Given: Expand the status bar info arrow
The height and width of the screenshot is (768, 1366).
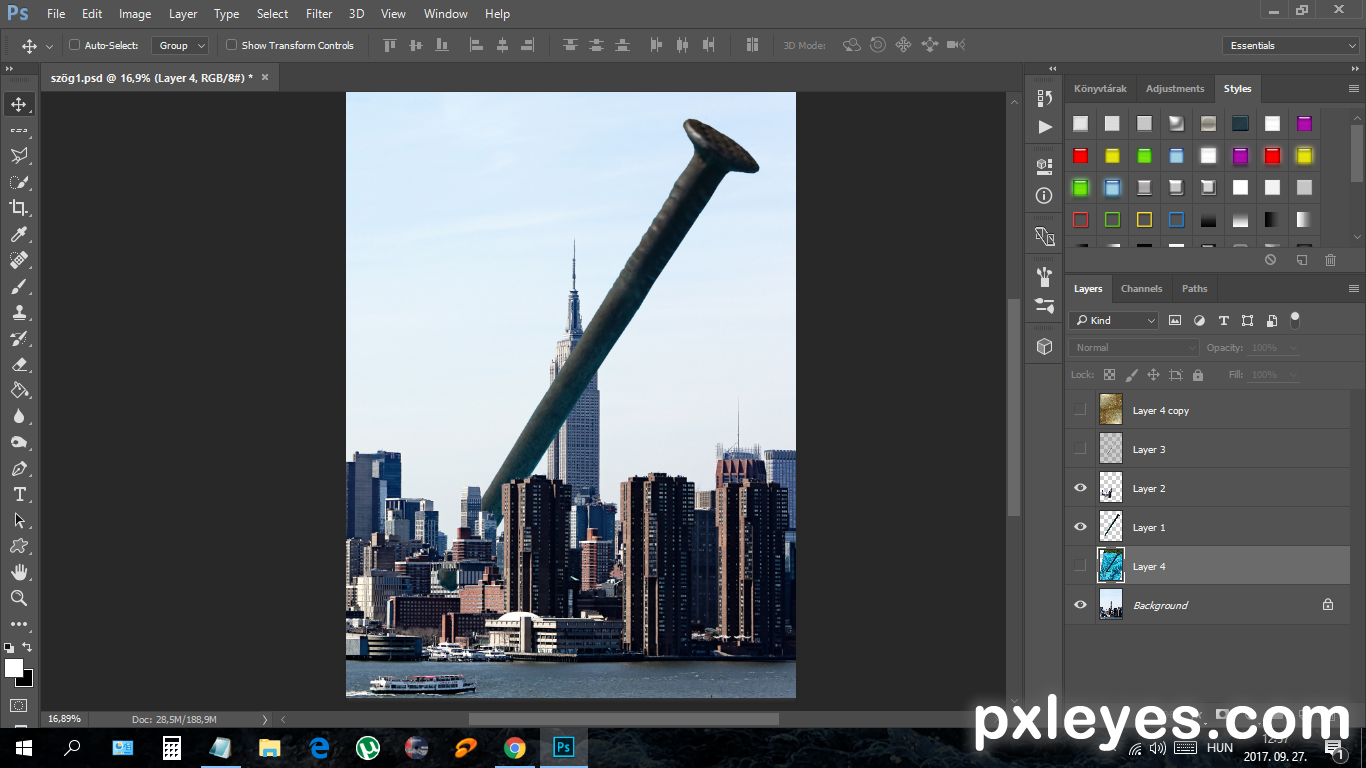Looking at the screenshot, I should coord(264,719).
